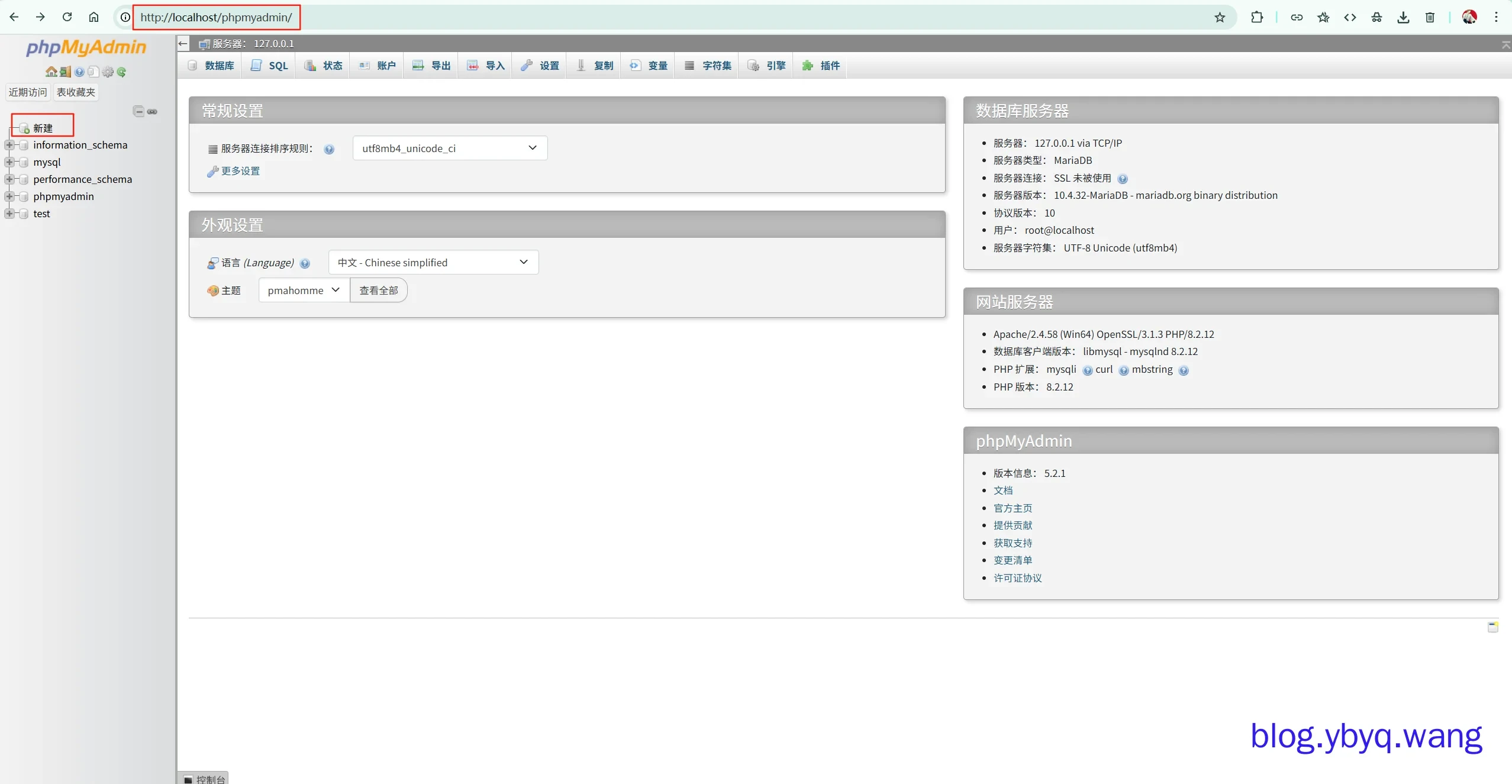This screenshot has height=784, width=1512.
Task: Open 许可证协议 link
Action: 1017,578
